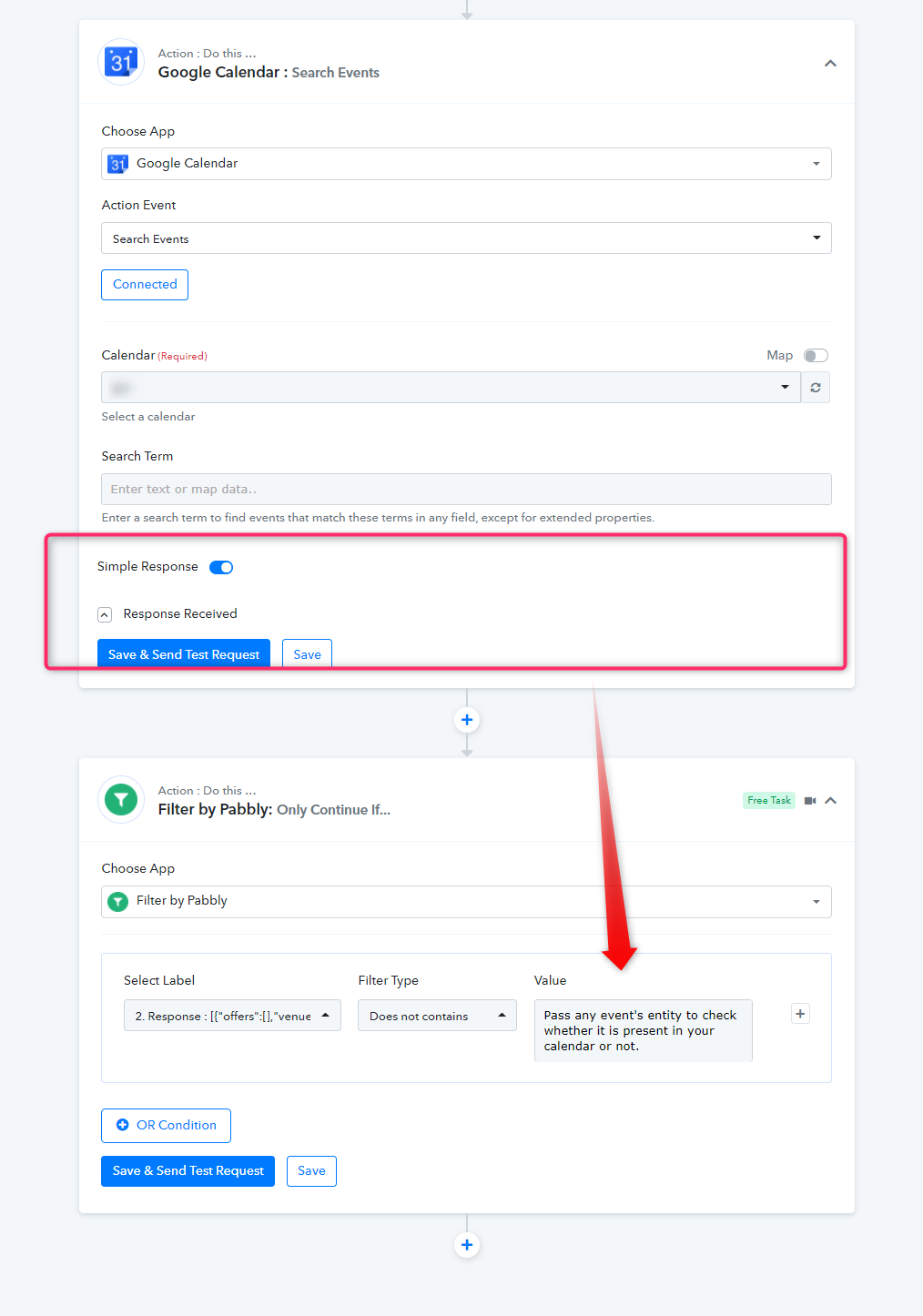The width and height of the screenshot is (923, 1316).
Task: Click the Connected button
Action: pos(145,285)
